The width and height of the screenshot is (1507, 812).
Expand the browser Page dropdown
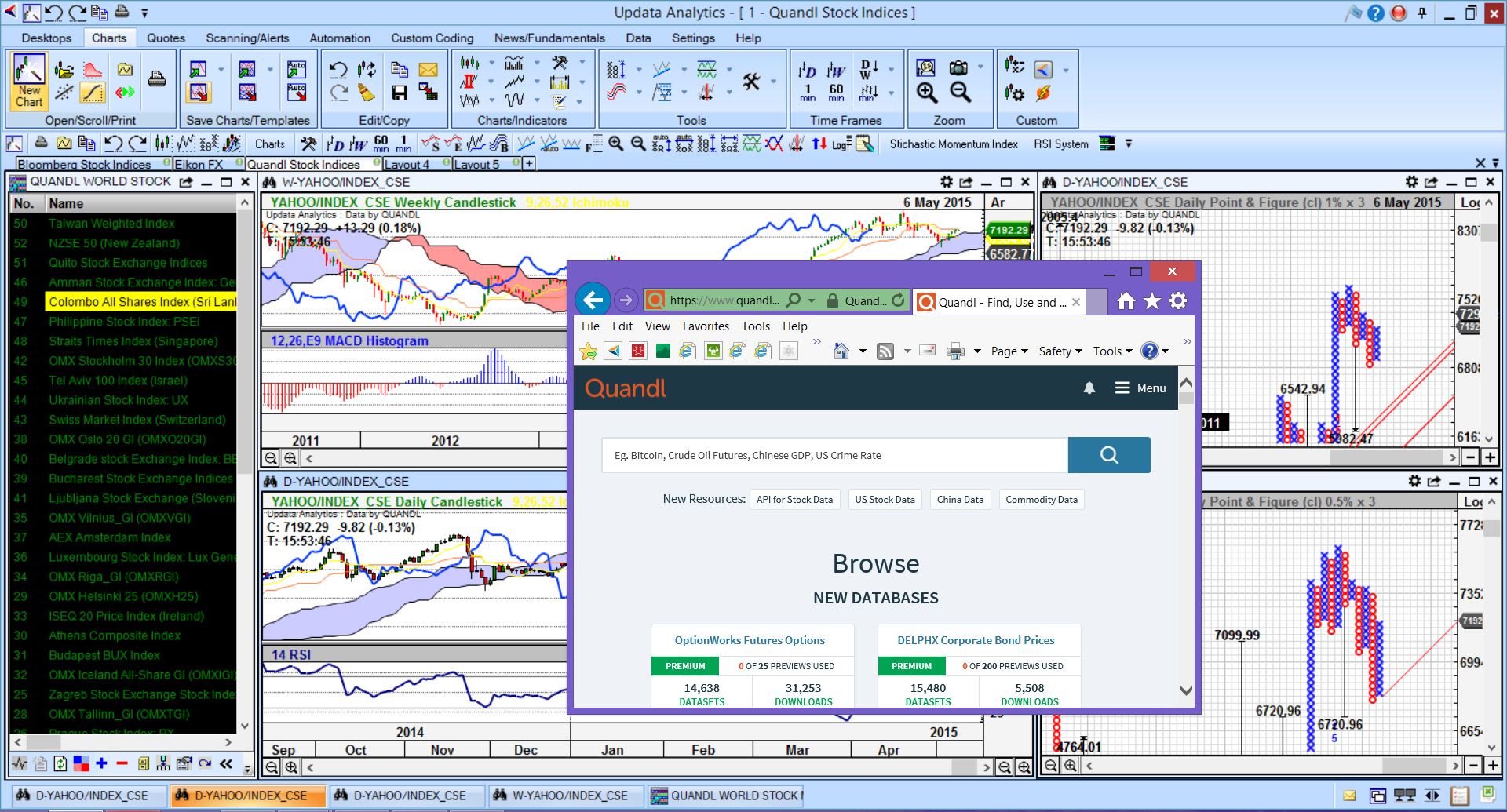pyautogui.click(x=1009, y=351)
